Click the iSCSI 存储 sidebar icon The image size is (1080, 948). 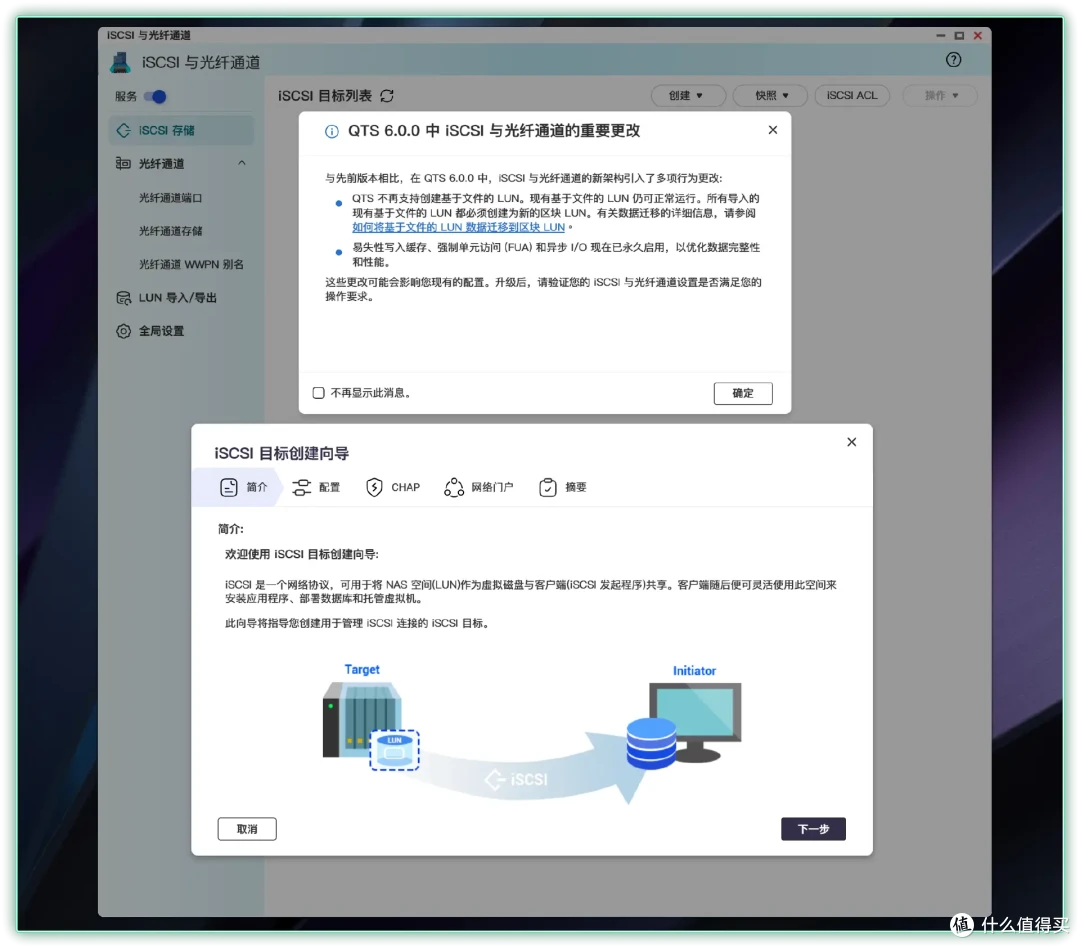124,130
